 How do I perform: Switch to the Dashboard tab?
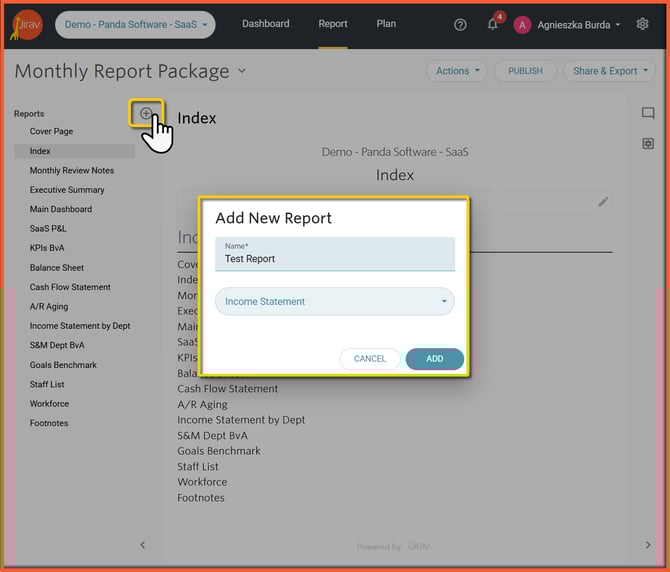[265, 24]
